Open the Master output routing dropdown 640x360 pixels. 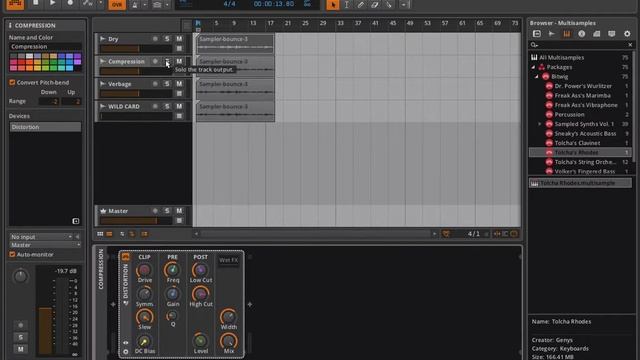[x=45, y=245]
